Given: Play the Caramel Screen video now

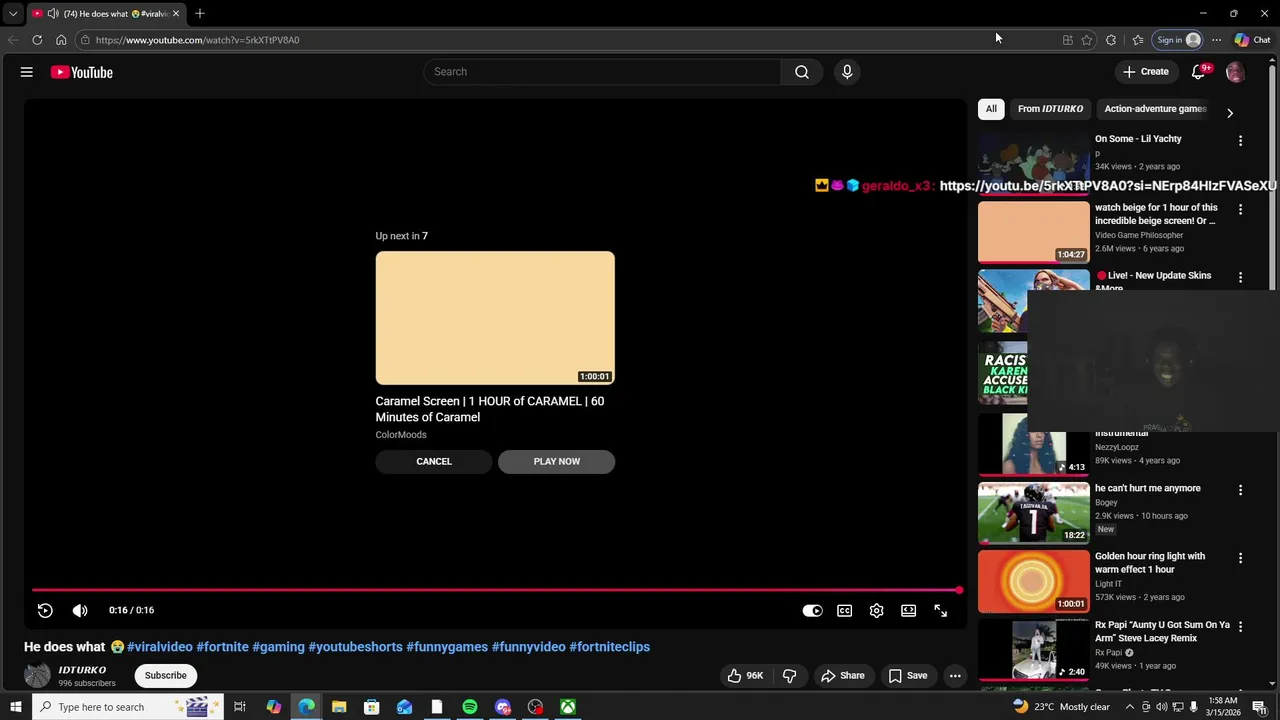Looking at the screenshot, I should coord(557,461).
